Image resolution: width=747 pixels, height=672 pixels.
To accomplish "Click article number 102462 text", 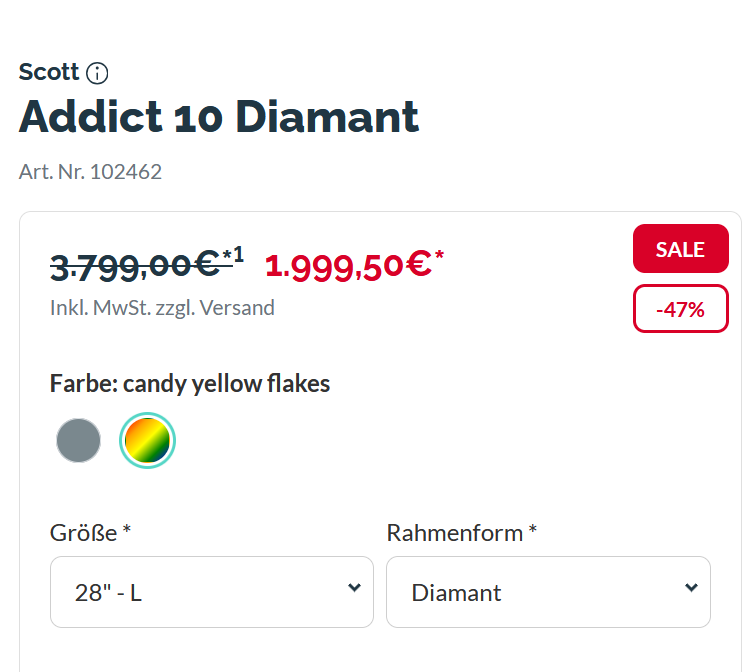I will pyautogui.click(x=90, y=172).
